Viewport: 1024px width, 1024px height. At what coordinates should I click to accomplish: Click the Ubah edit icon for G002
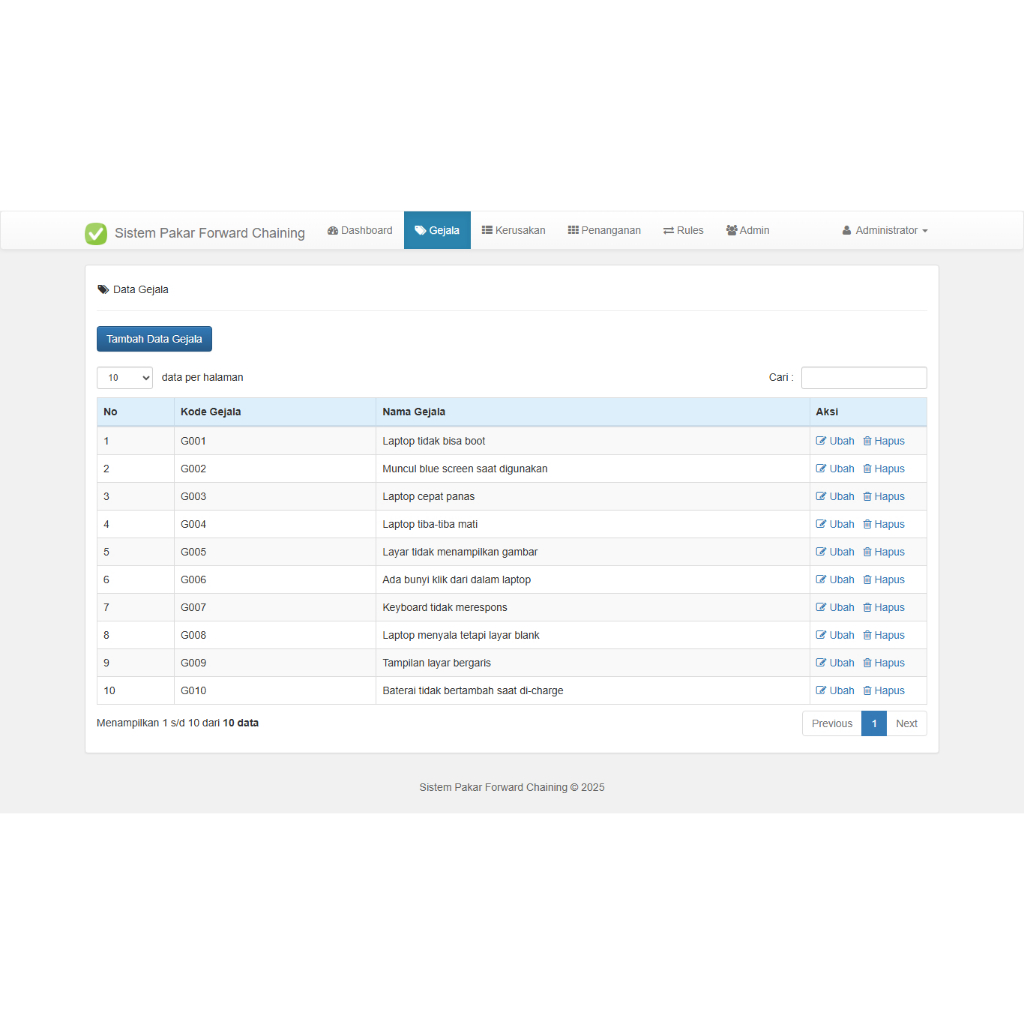tap(821, 469)
